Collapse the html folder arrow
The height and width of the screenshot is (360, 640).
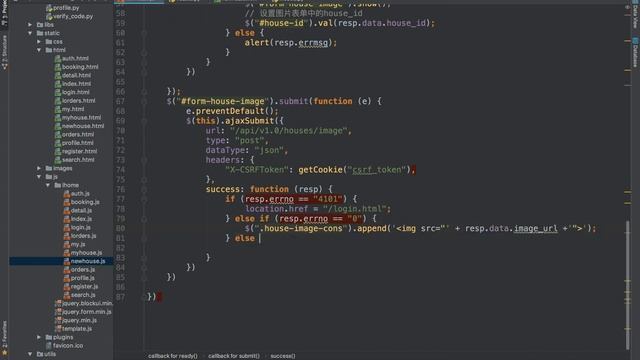pos(39,50)
